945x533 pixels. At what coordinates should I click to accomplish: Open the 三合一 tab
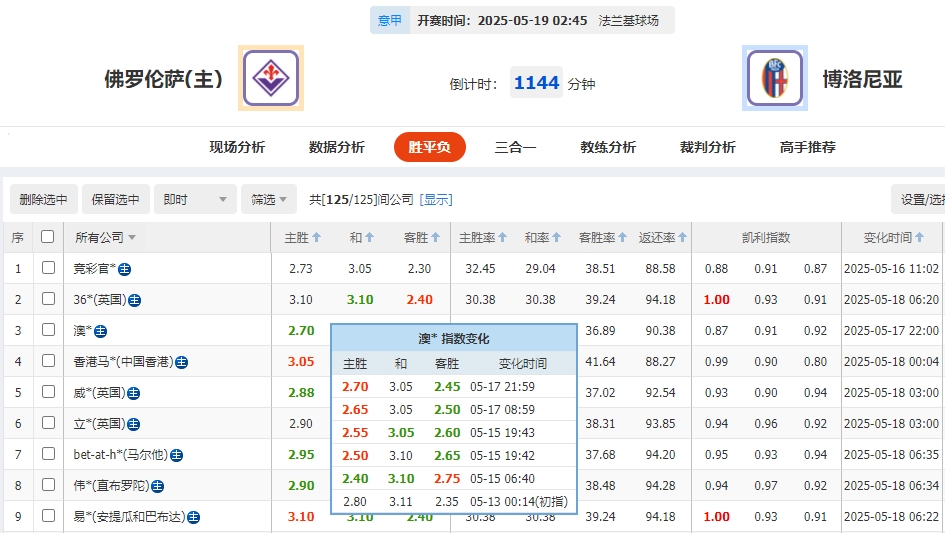[x=515, y=147]
